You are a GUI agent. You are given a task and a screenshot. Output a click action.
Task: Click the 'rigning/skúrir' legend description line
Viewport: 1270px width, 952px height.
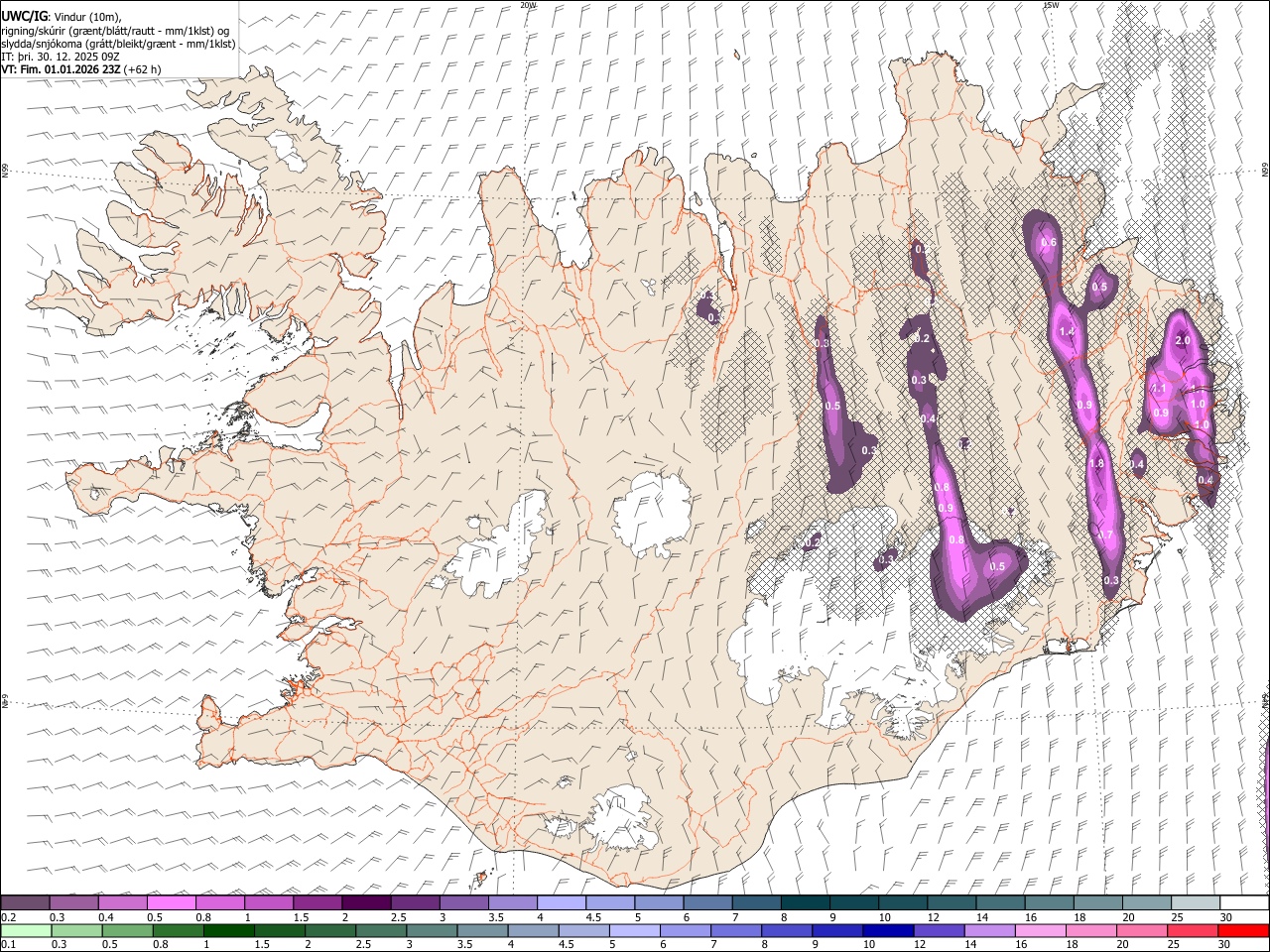[x=116, y=30]
